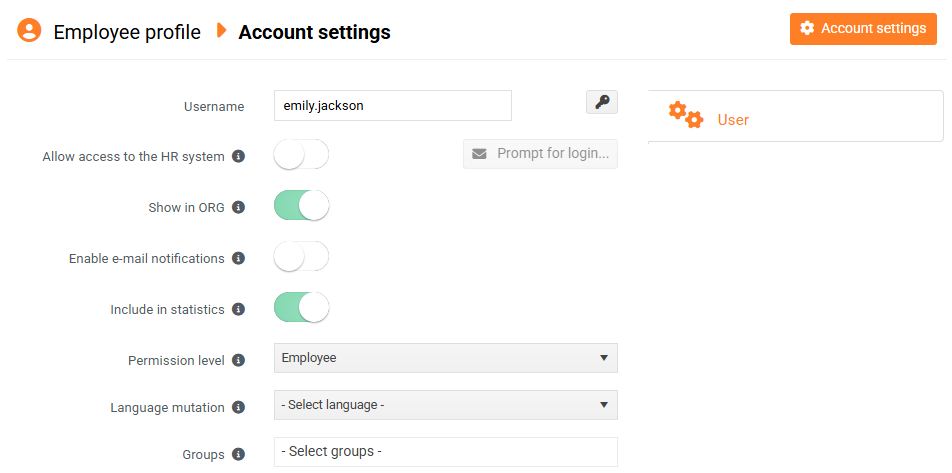The width and height of the screenshot is (952, 473).
Task: Click info icon beside Allow access to HR system
Action: point(238,157)
